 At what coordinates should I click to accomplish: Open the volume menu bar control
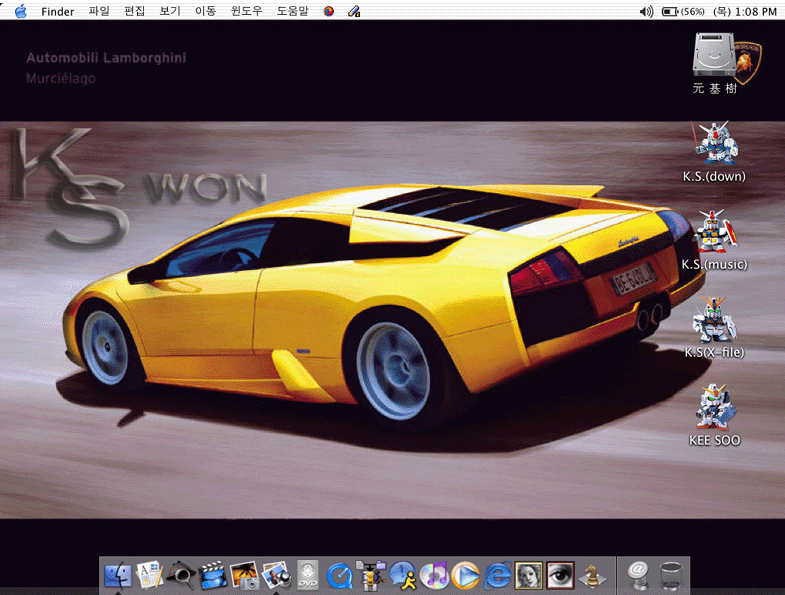pyautogui.click(x=645, y=11)
